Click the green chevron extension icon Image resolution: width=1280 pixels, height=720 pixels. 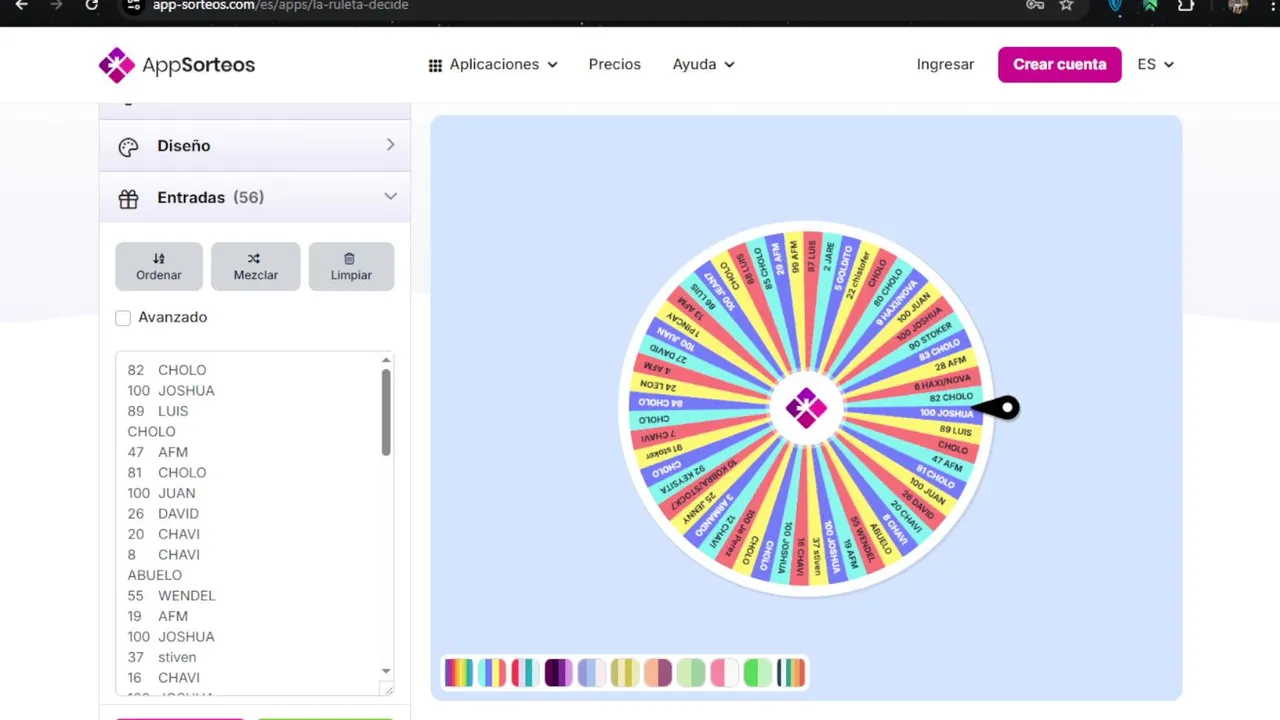click(1150, 5)
